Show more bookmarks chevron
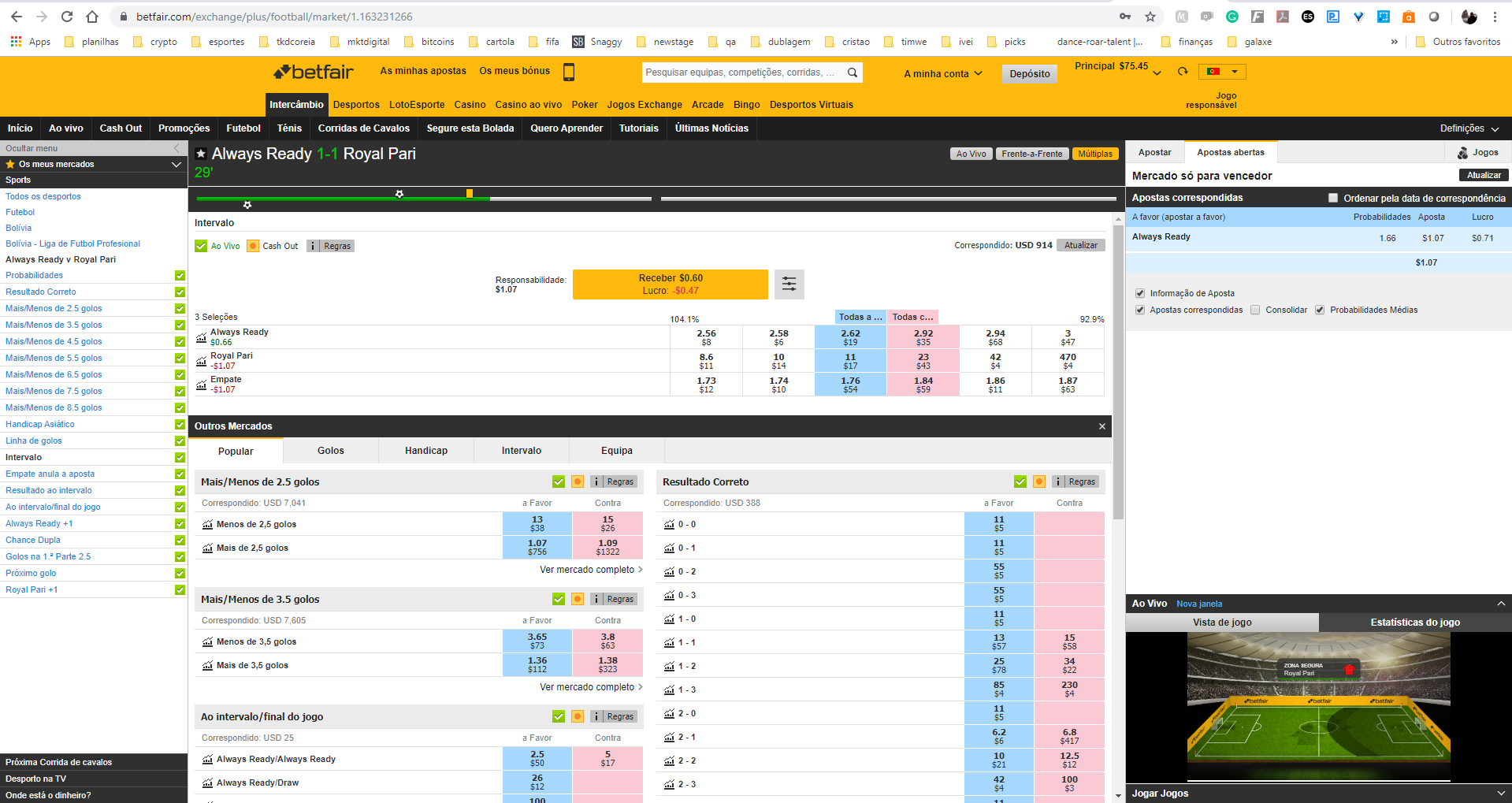The image size is (1512, 803). tap(1394, 42)
